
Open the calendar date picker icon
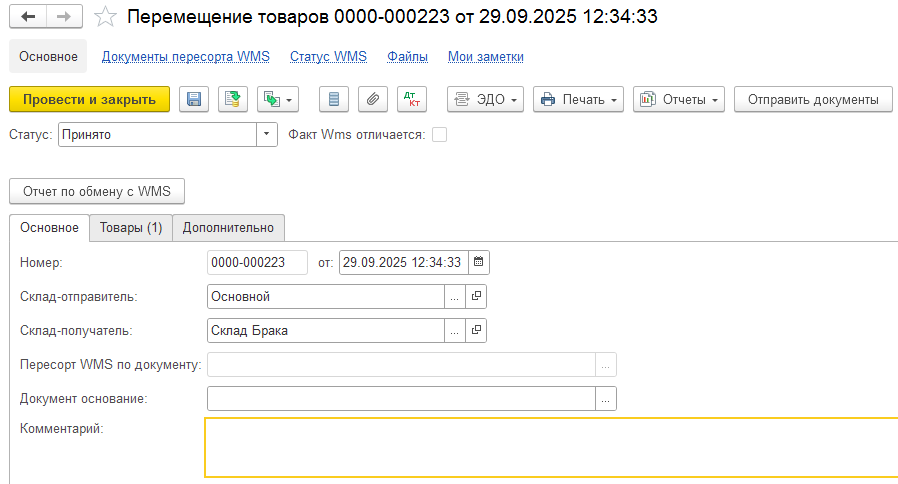[478, 263]
